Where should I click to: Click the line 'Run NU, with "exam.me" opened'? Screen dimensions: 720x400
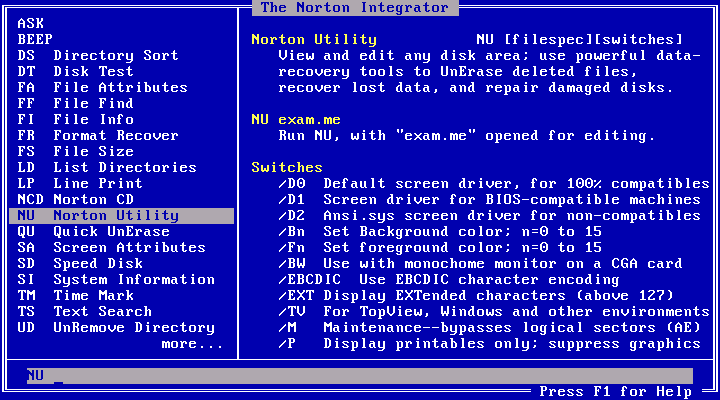coord(467,136)
